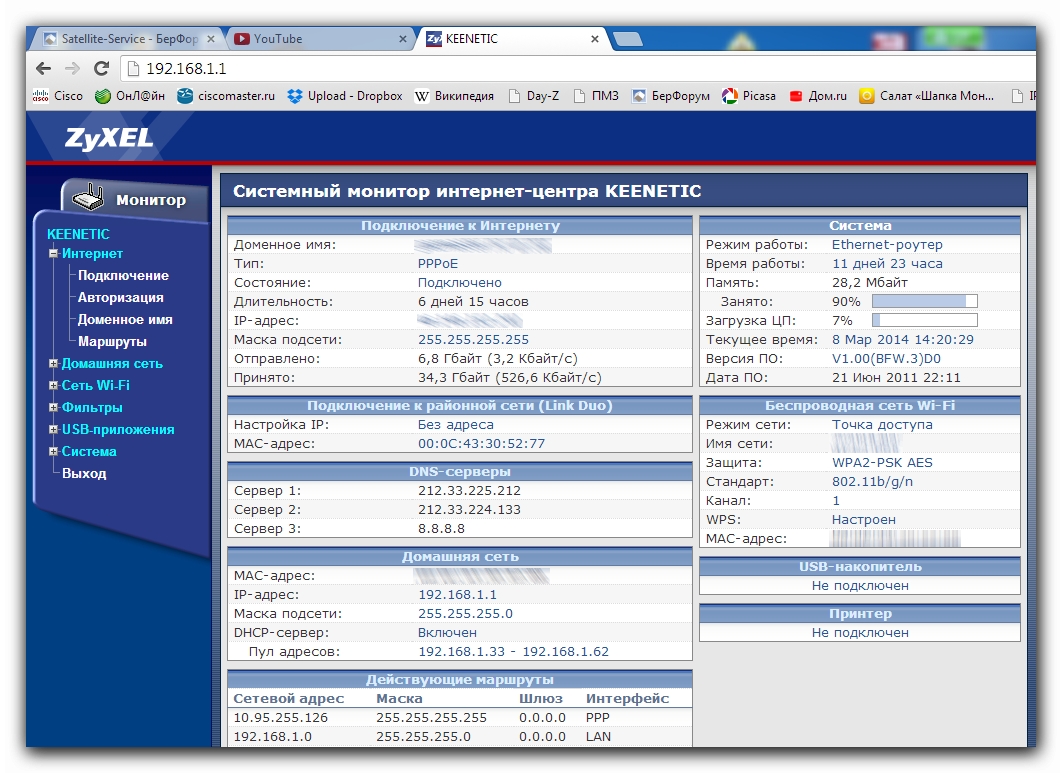1062x773 pixels.
Task: Expand the Домашняя сеть section
Action: click(53, 364)
